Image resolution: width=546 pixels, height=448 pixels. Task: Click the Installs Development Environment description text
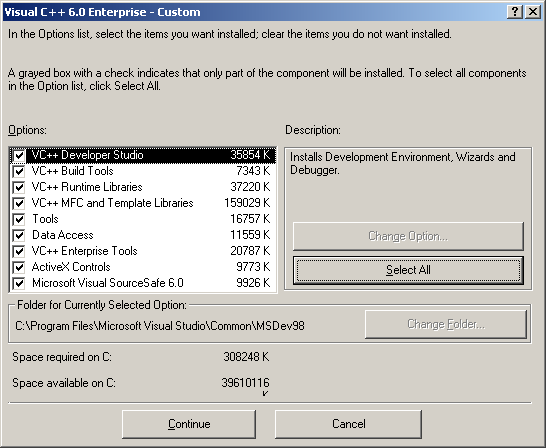coord(403,163)
